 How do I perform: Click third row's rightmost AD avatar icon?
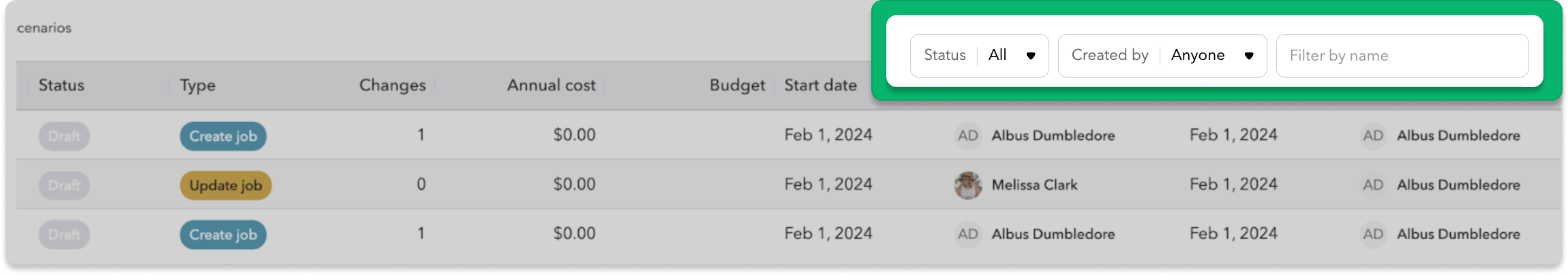(x=1373, y=235)
